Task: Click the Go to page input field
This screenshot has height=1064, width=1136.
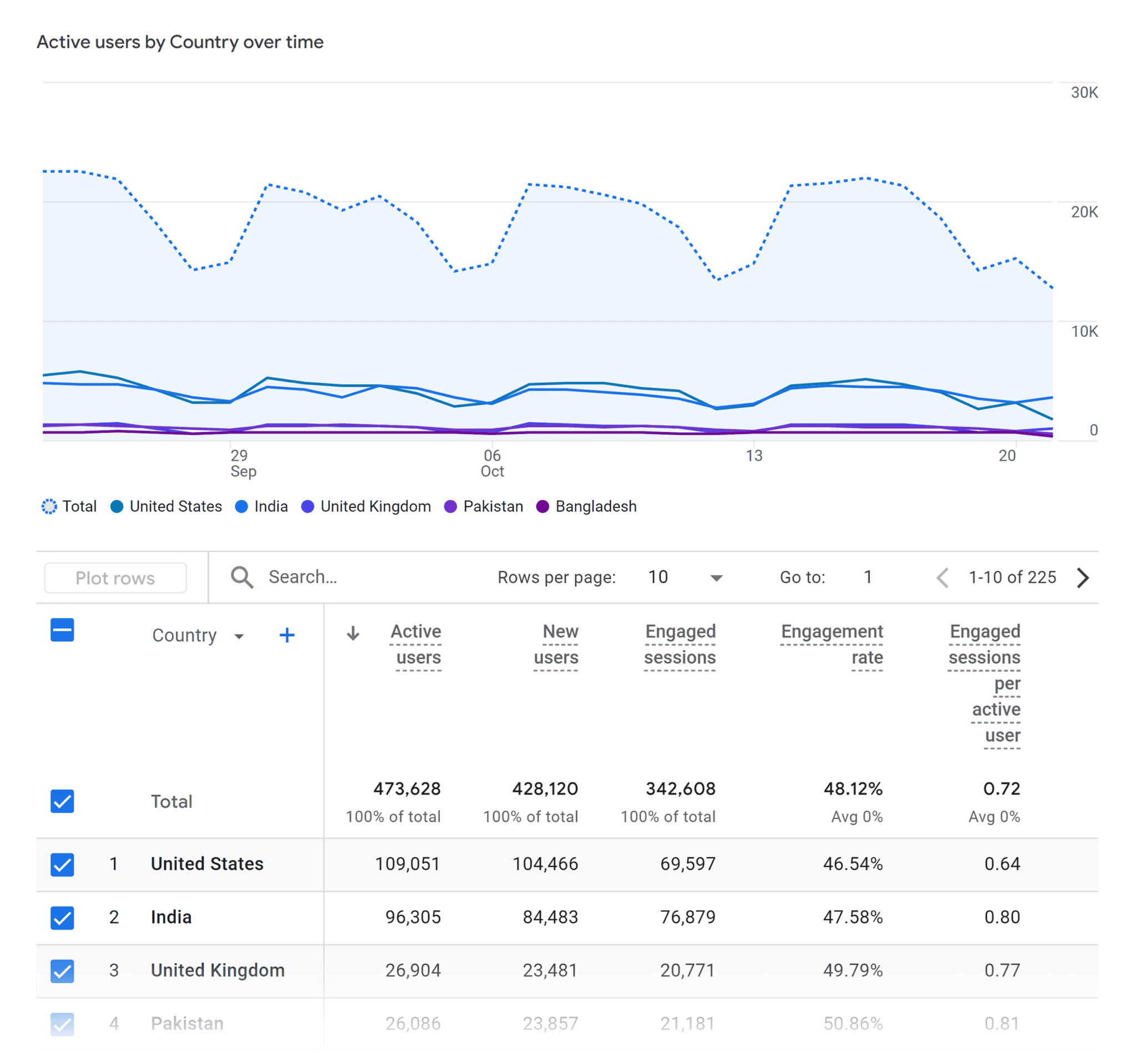Action: 868,577
